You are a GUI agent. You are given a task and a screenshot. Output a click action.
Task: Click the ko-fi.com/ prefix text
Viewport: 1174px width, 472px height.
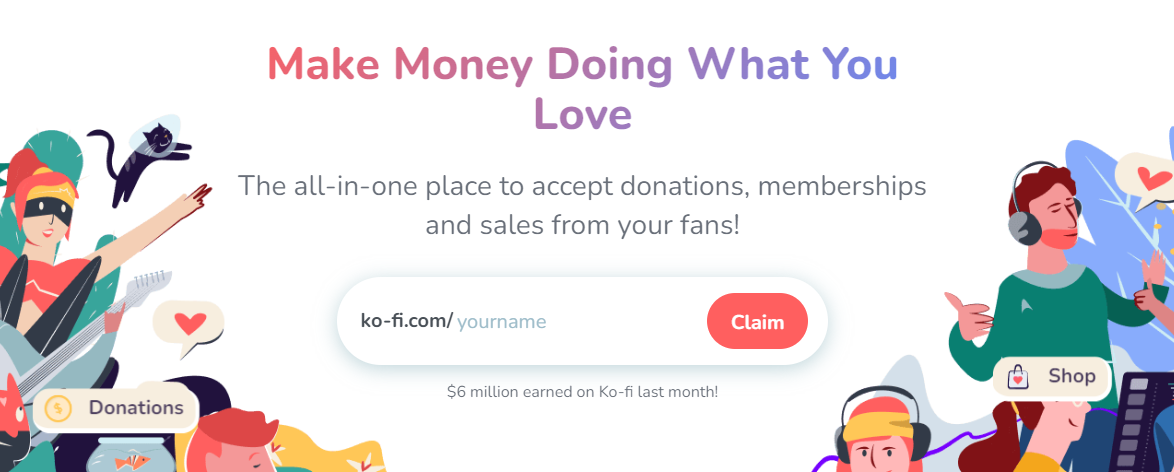407,321
